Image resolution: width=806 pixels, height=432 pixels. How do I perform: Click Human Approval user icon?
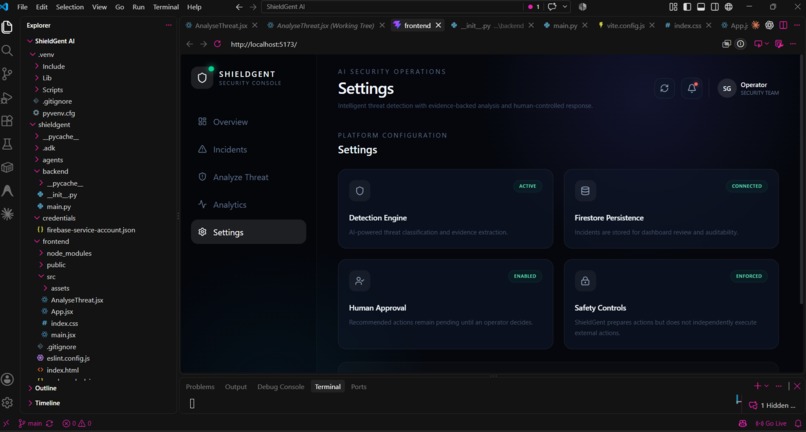(360, 281)
